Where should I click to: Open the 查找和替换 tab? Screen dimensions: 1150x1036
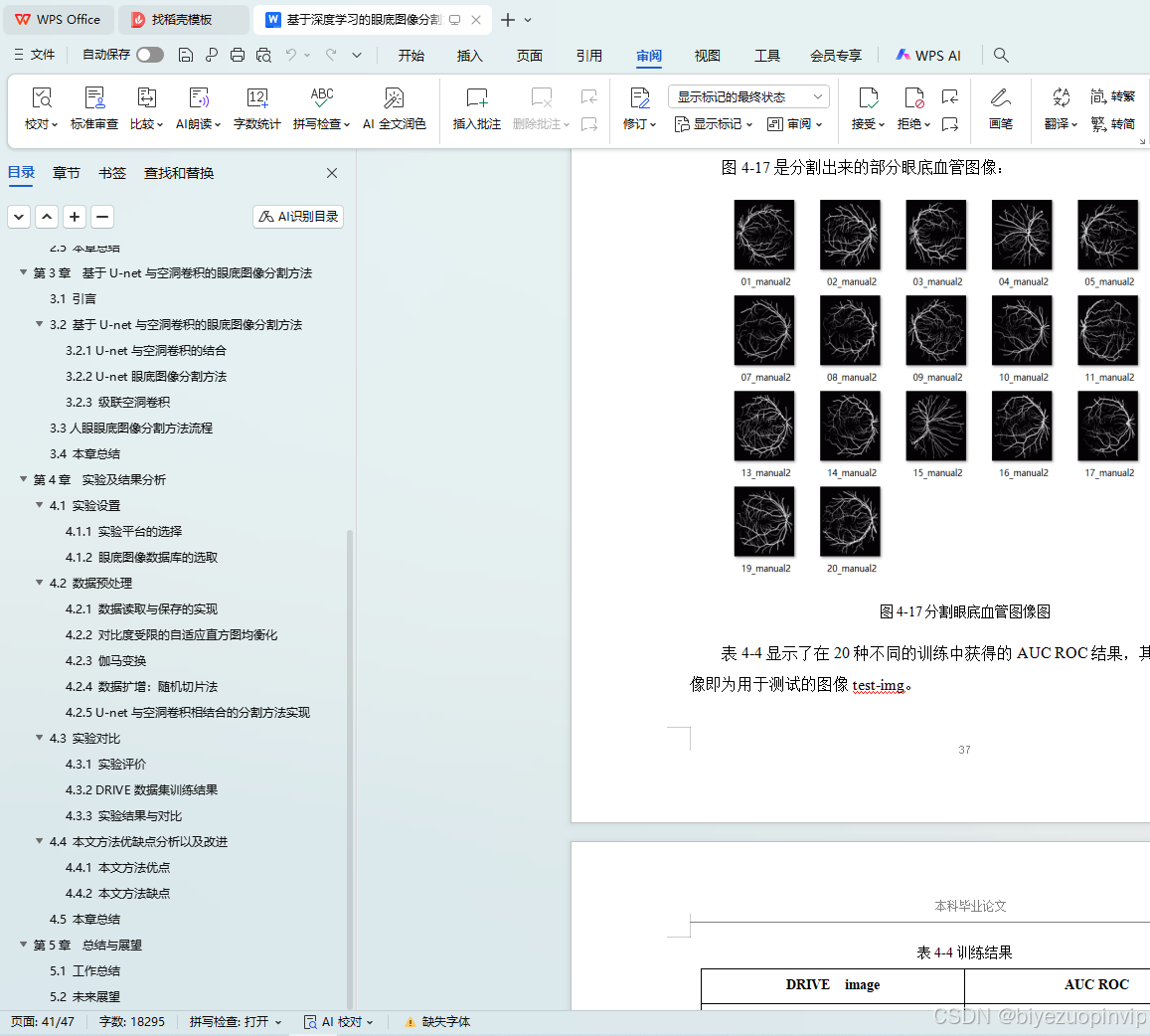[x=179, y=173]
